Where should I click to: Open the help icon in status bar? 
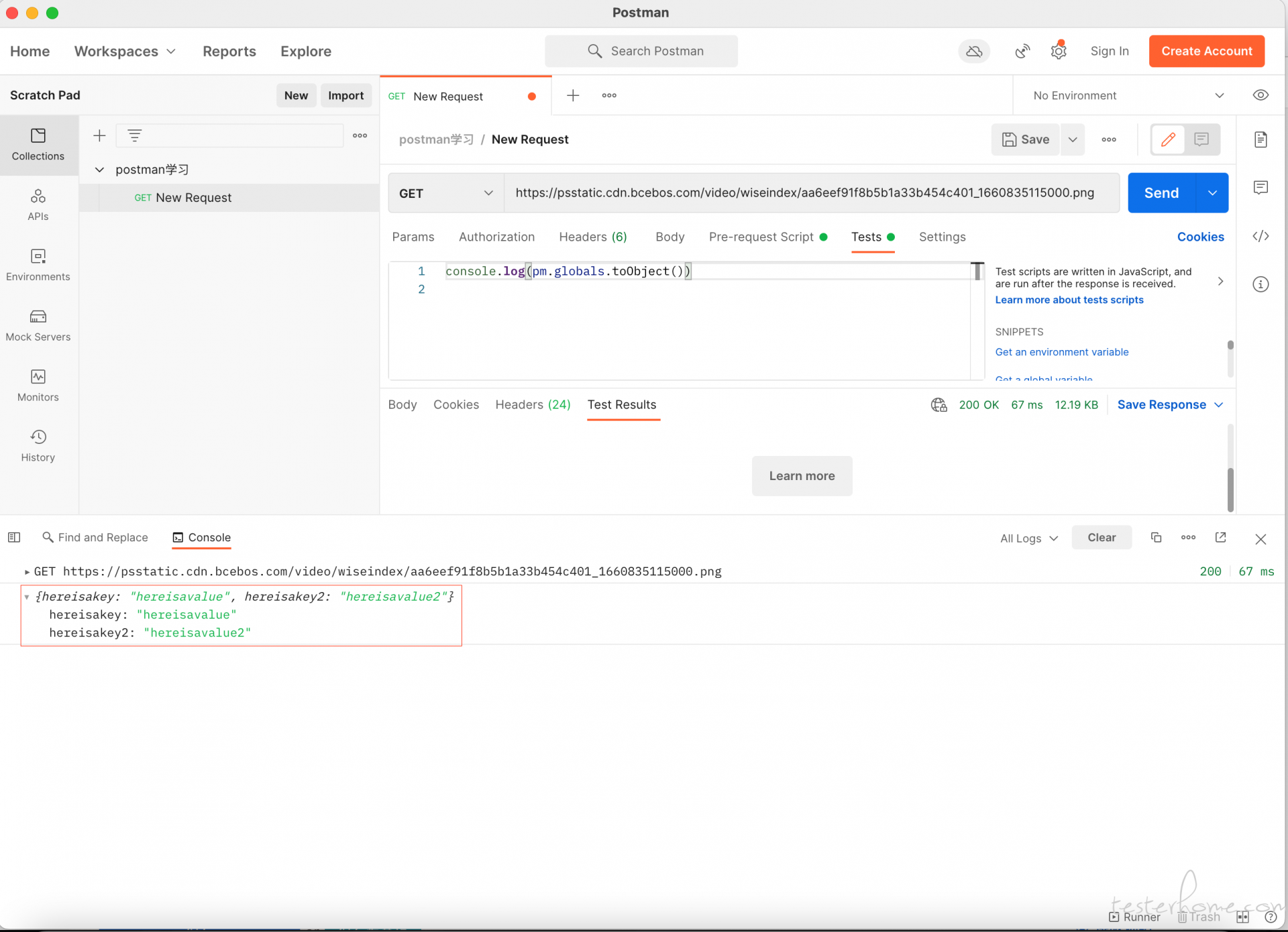pos(1270,917)
